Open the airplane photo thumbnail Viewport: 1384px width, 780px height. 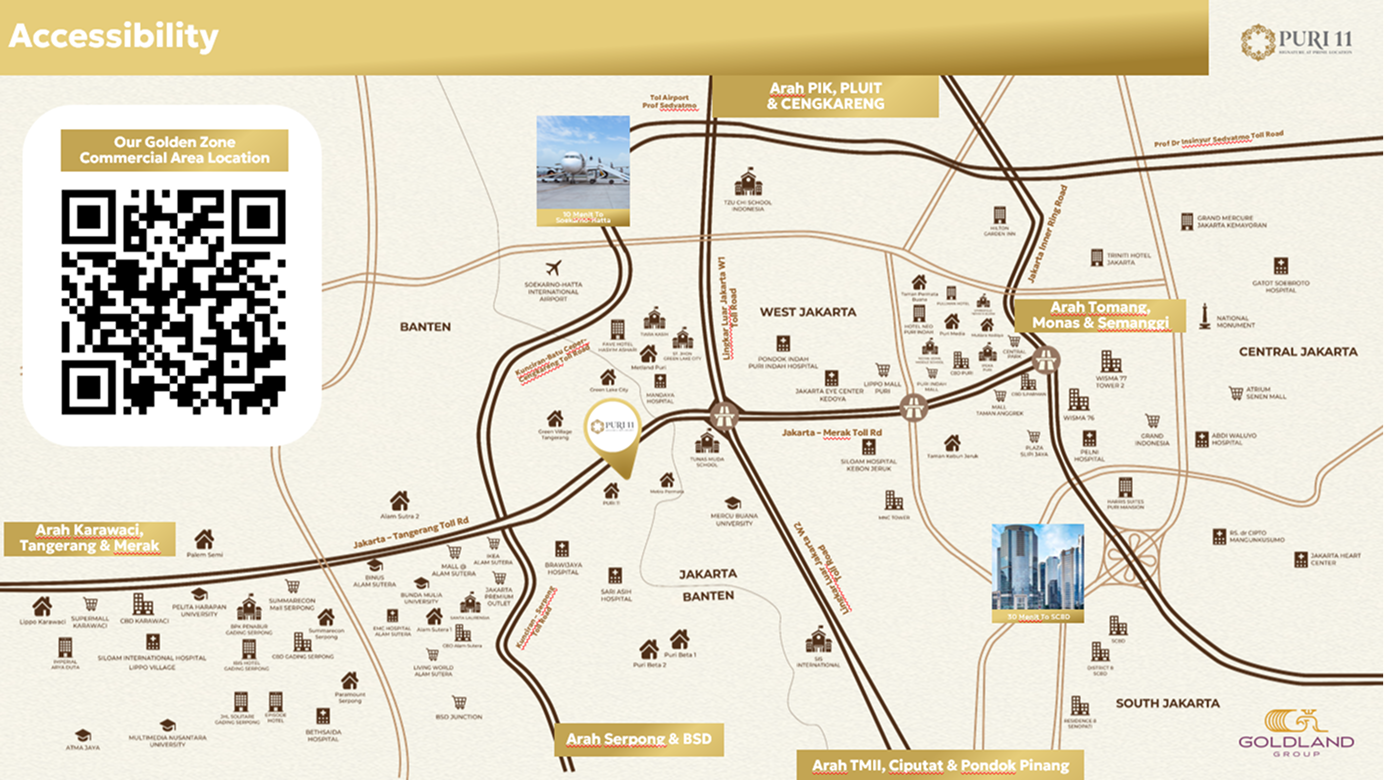(583, 170)
